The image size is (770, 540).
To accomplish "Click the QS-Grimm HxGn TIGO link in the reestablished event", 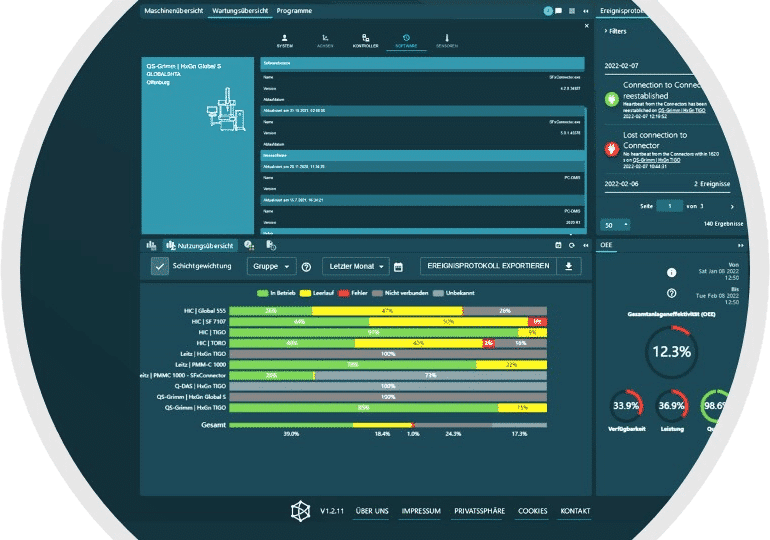I will click(682, 110).
